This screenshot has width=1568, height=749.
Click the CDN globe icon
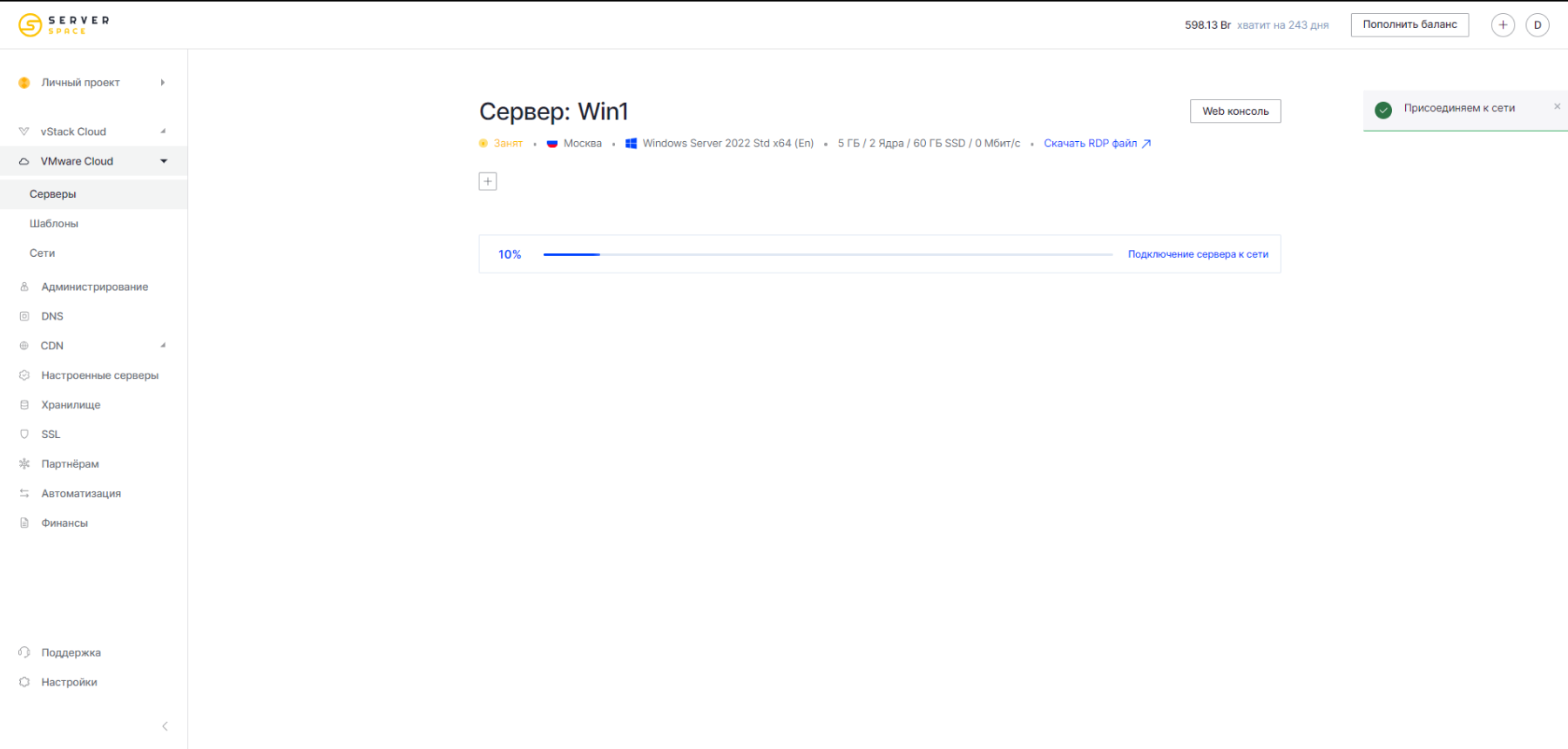(24, 346)
